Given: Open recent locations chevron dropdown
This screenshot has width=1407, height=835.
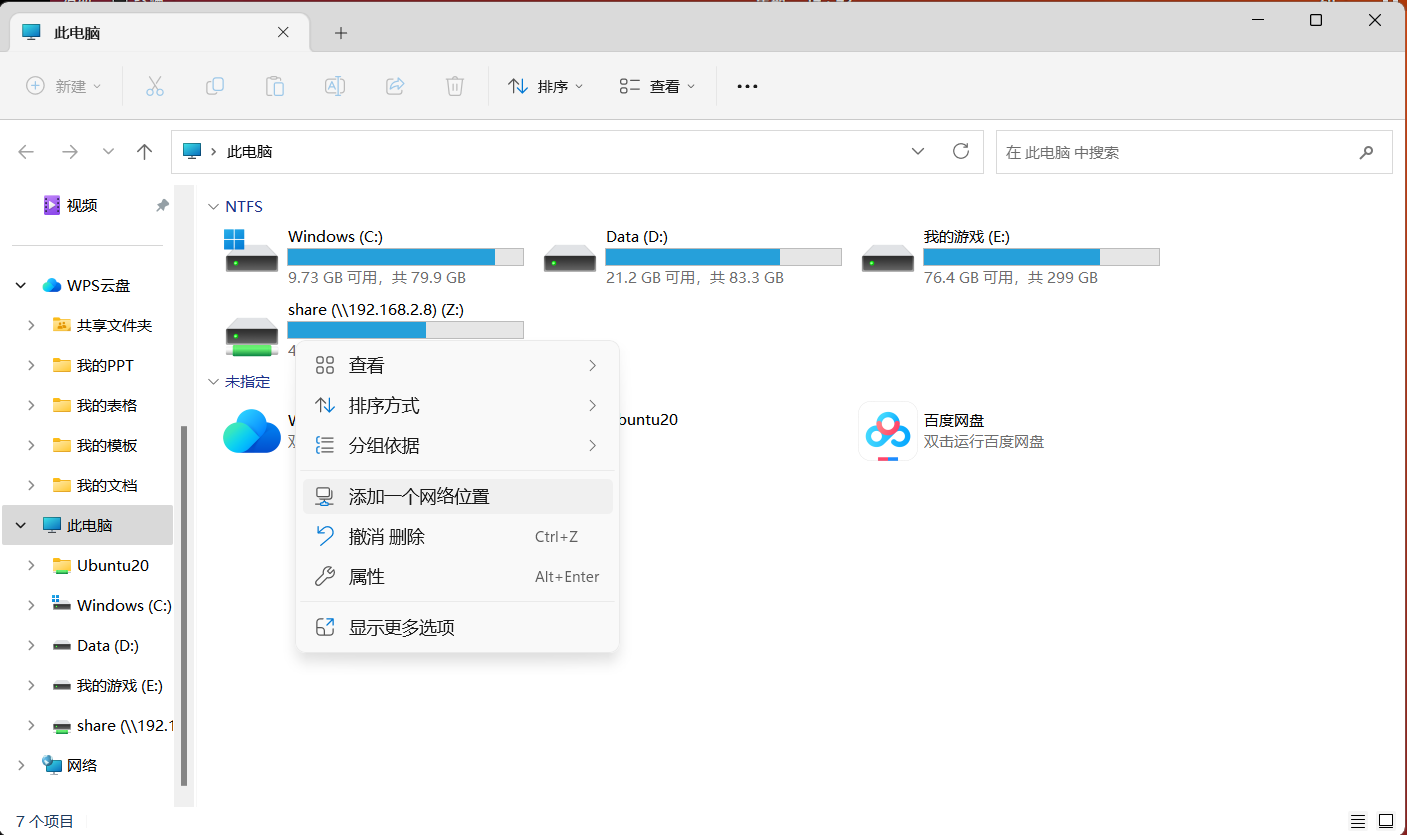Looking at the screenshot, I should coord(108,152).
